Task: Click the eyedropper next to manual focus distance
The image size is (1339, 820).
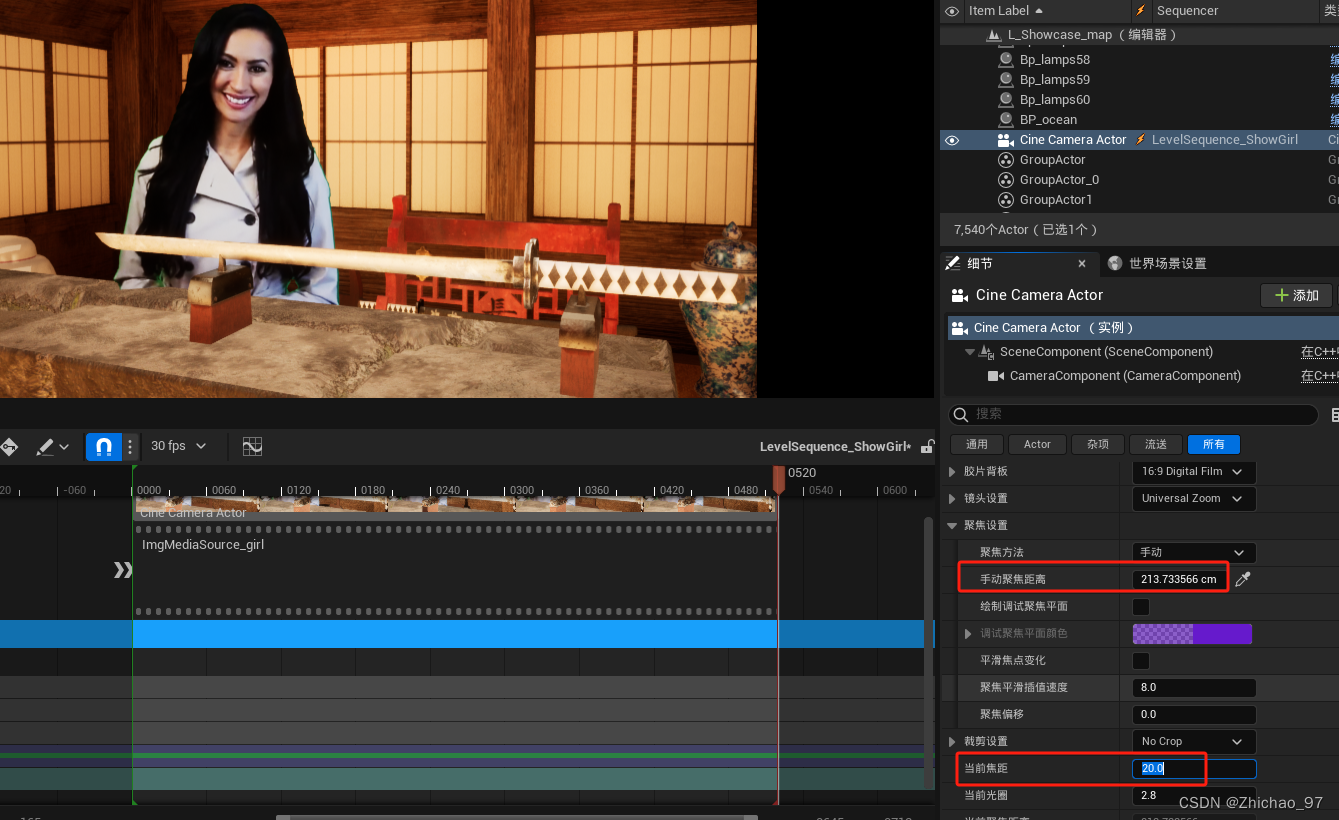Action: coord(1243,579)
